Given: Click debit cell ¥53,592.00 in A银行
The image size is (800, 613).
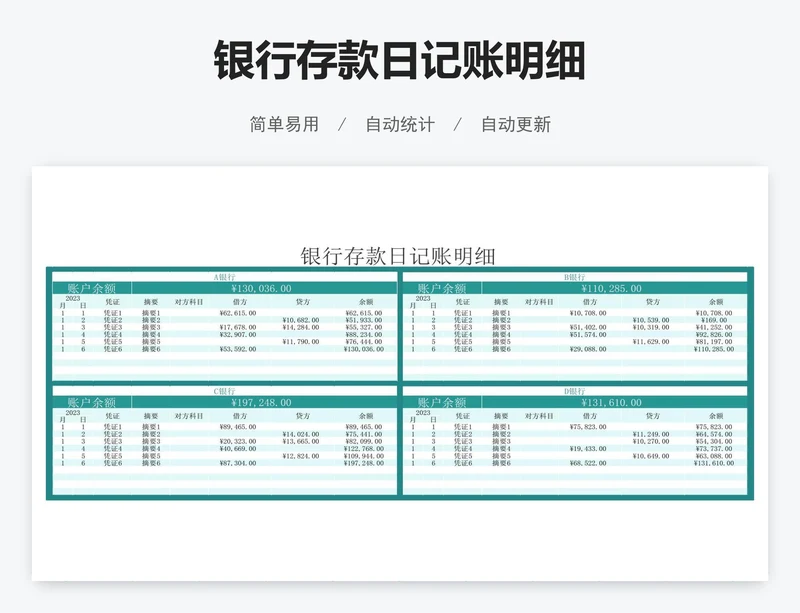Looking at the screenshot, I should (x=238, y=349).
